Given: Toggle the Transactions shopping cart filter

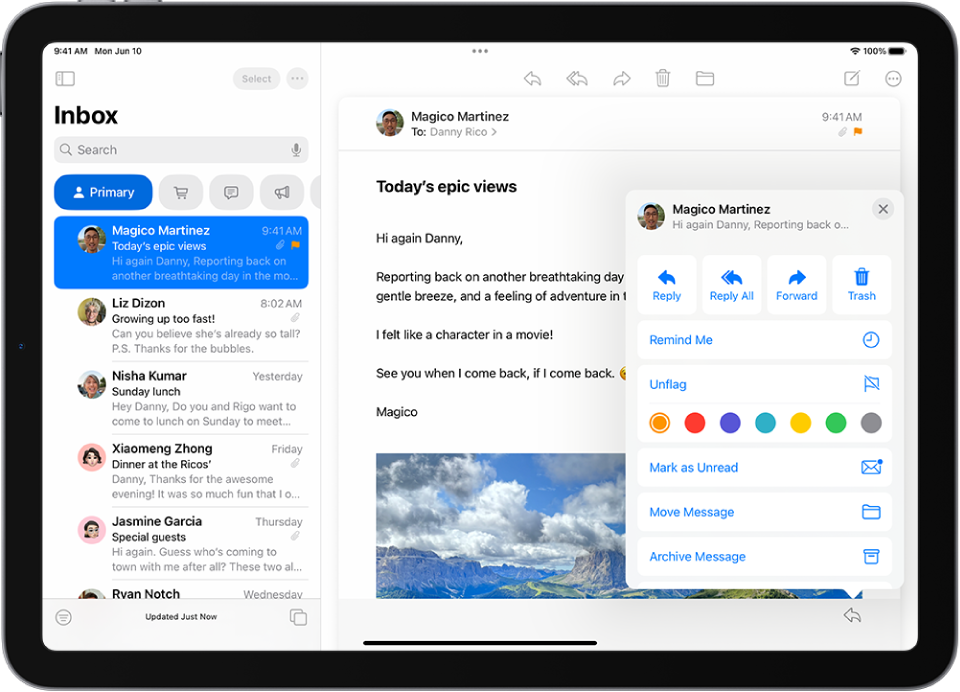Looking at the screenshot, I should (x=181, y=192).
